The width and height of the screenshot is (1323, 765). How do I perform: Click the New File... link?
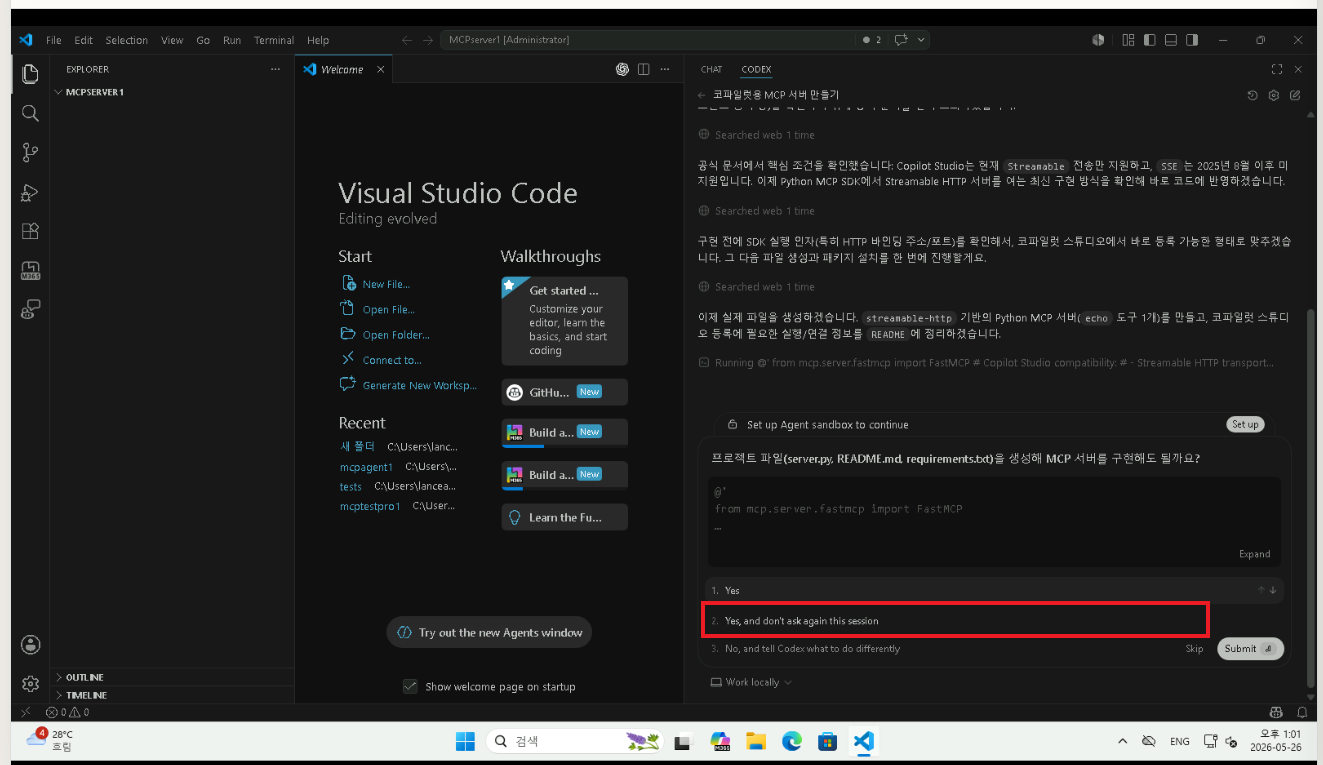[x=386, y=284]
